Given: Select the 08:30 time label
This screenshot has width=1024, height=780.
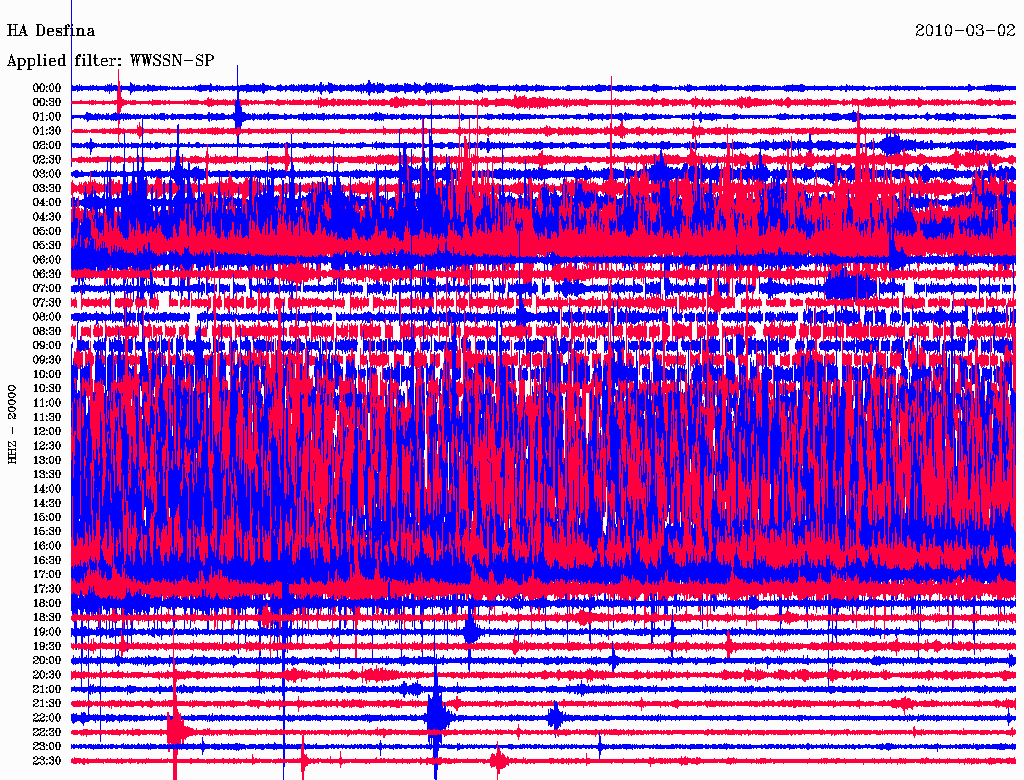Looking at the screenshot, I should pos(47,331).
